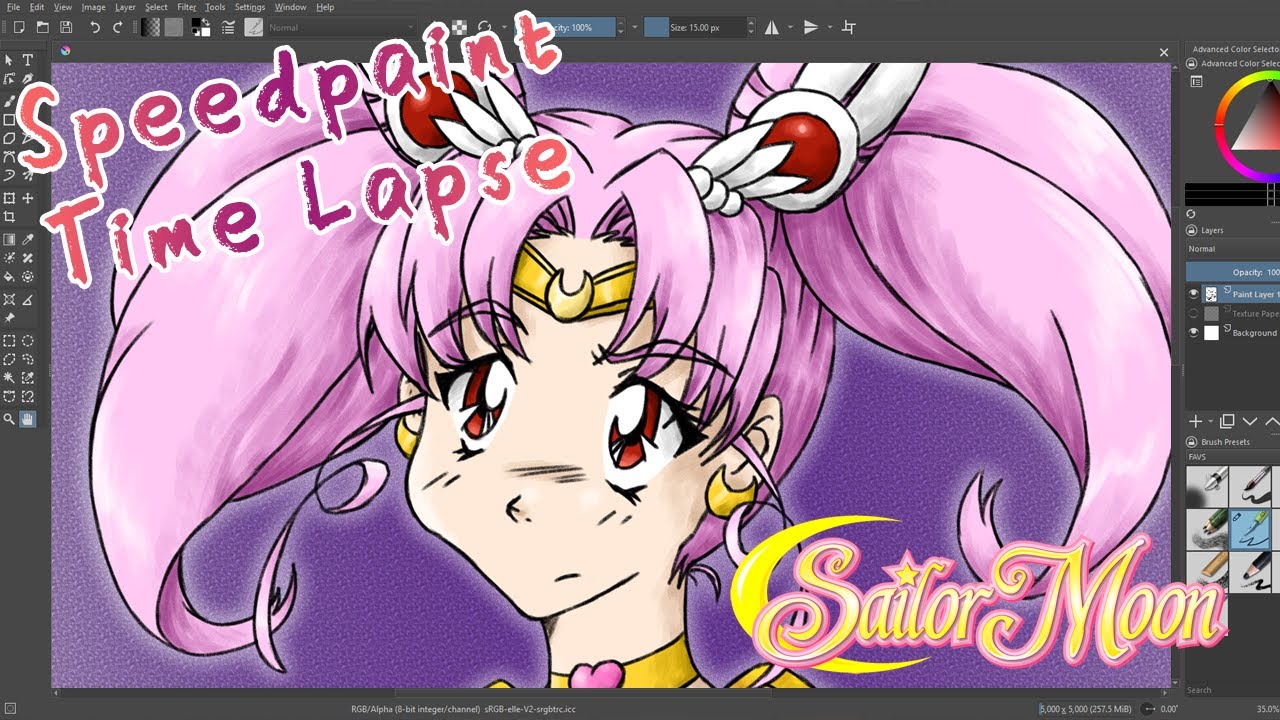Image resolution: width=1280 pixels, height=720 pixels.
Task: Select the Rectangular Selection tool
Action: tap(9, 340)
